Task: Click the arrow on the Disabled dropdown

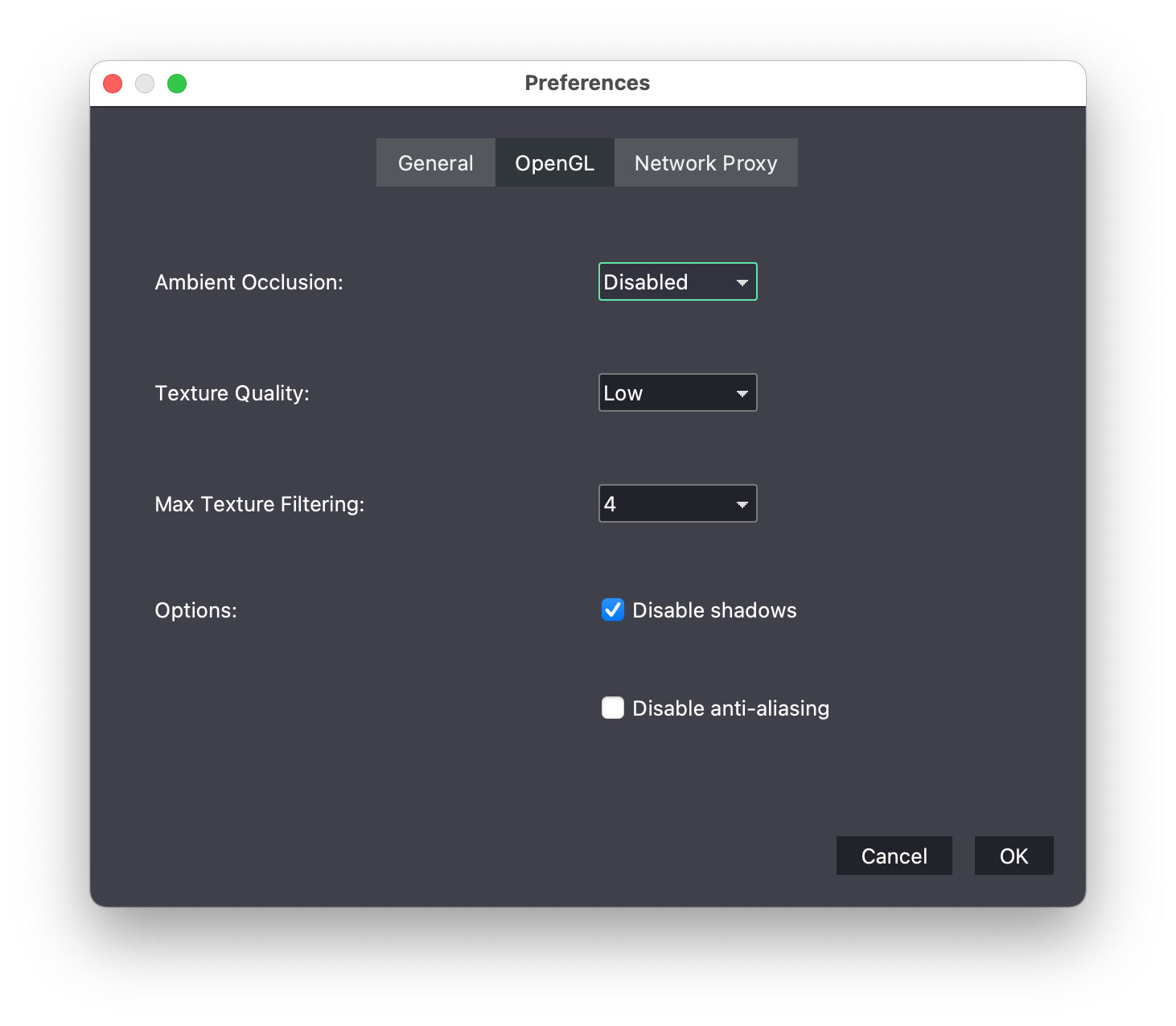Action: [x=742, y=282]
